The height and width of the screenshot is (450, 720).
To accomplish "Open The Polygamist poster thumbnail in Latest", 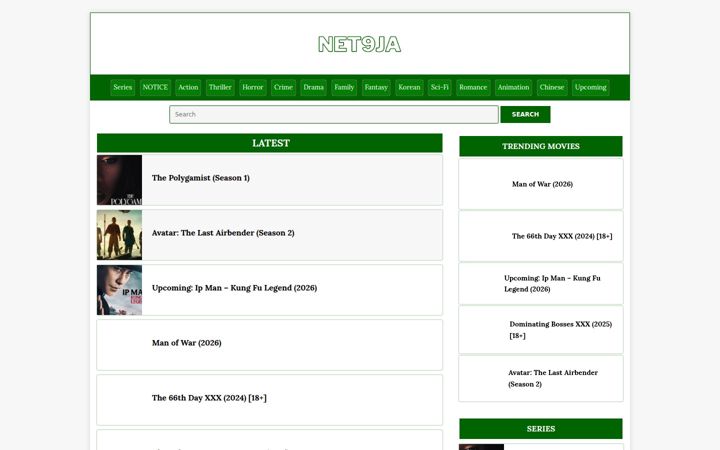I will (x=119, y=180).
